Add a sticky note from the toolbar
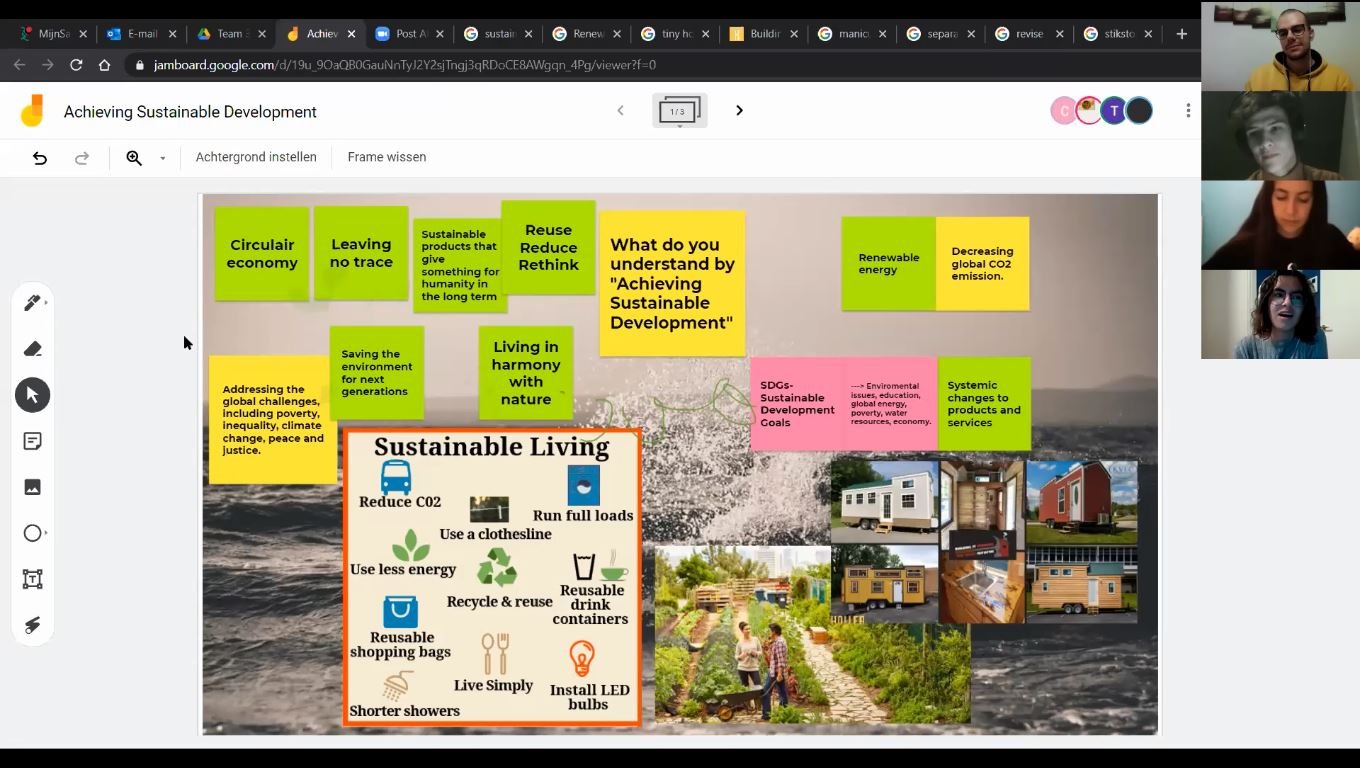The height and width of the screenshot is (768, 1360). (32, 441)
